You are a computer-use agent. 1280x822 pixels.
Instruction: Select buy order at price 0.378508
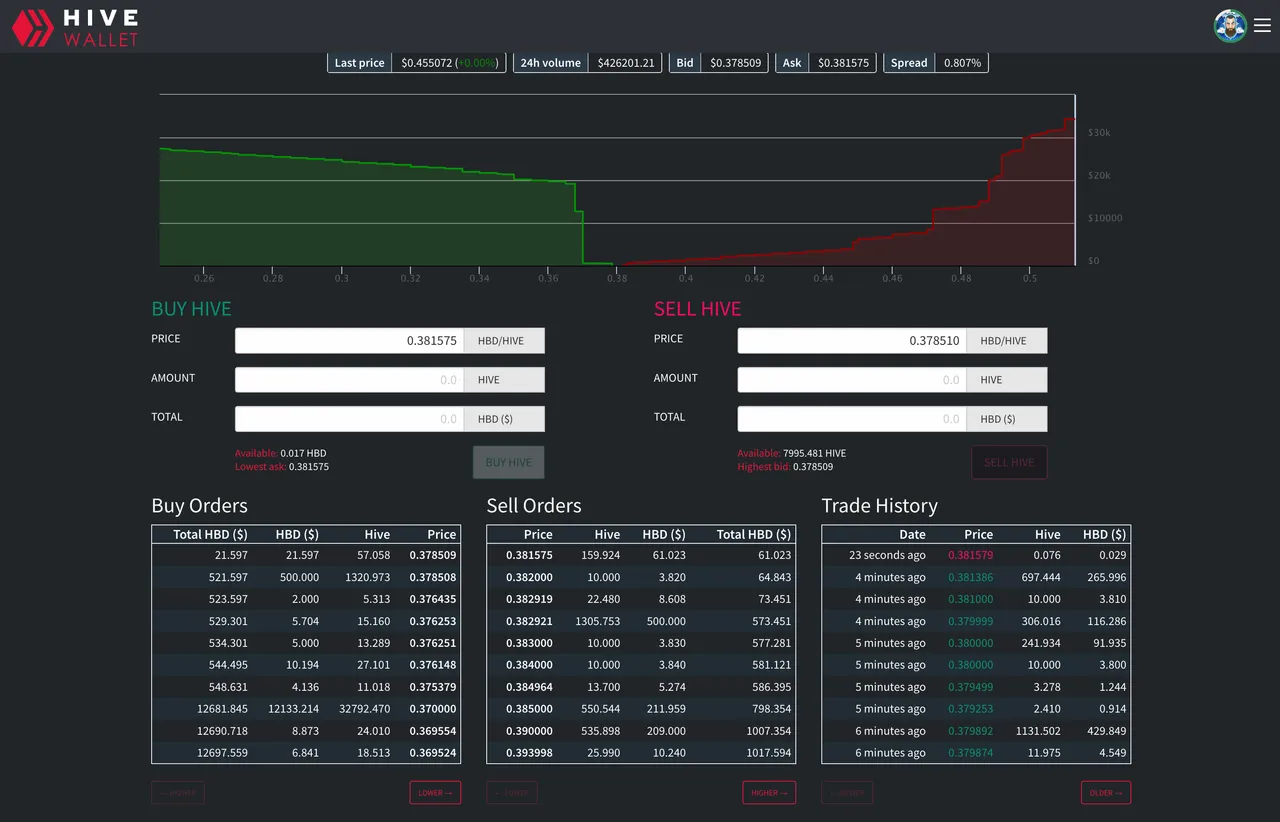pyautogui.click(x=306, y=577)
